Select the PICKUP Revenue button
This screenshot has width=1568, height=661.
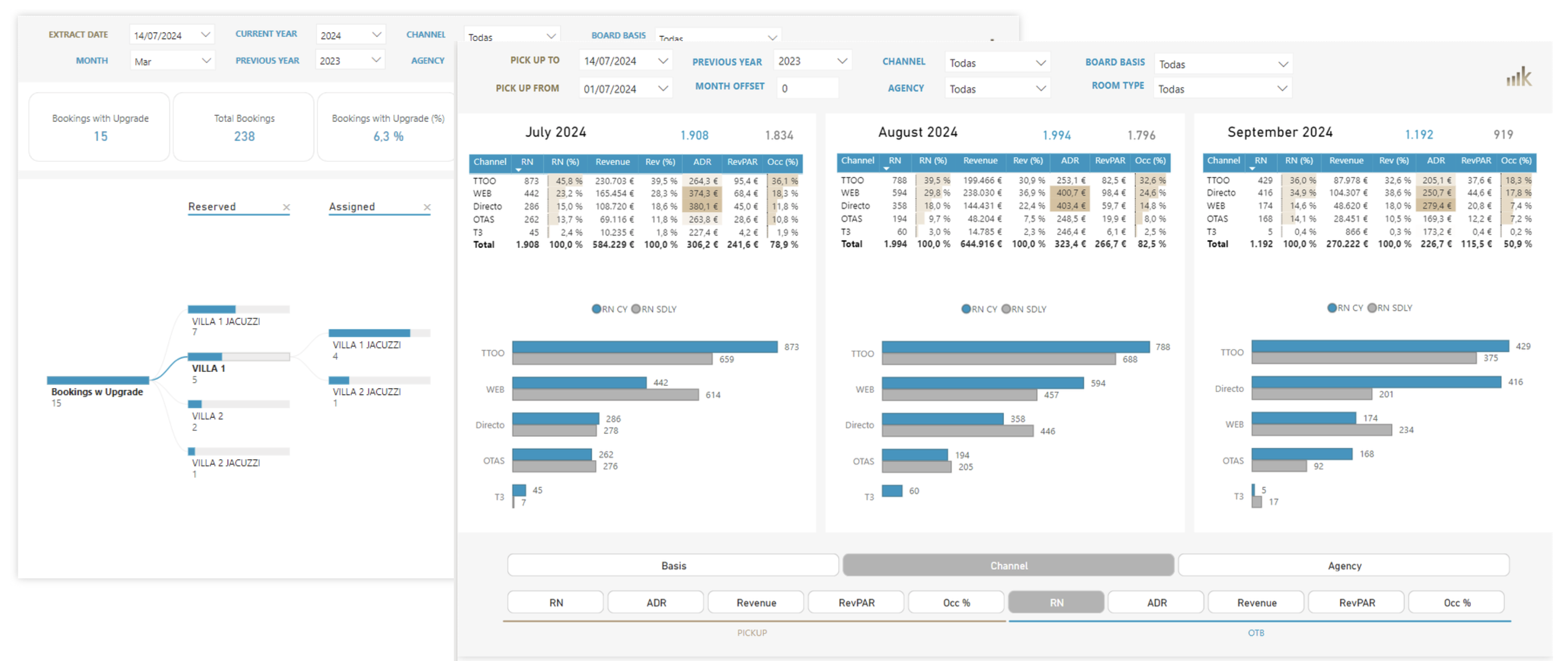point(756,602)
